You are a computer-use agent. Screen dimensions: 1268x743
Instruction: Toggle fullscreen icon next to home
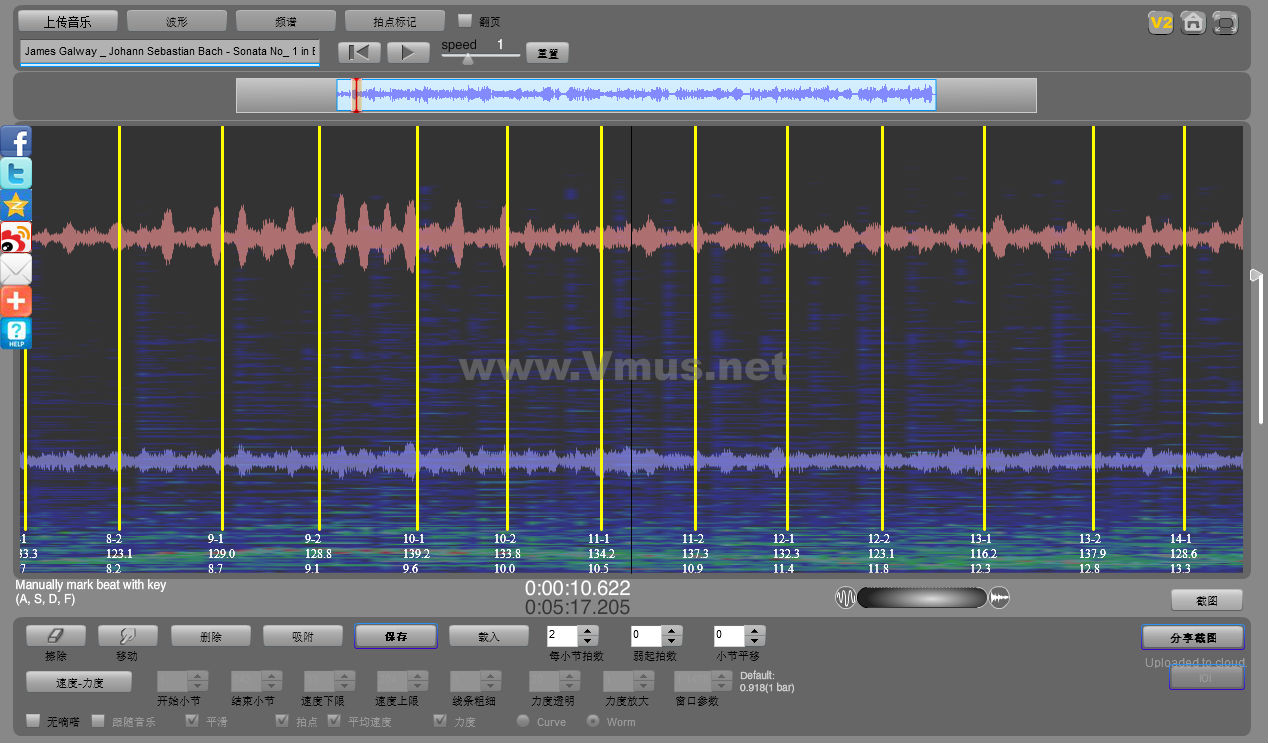[1225, 22]
